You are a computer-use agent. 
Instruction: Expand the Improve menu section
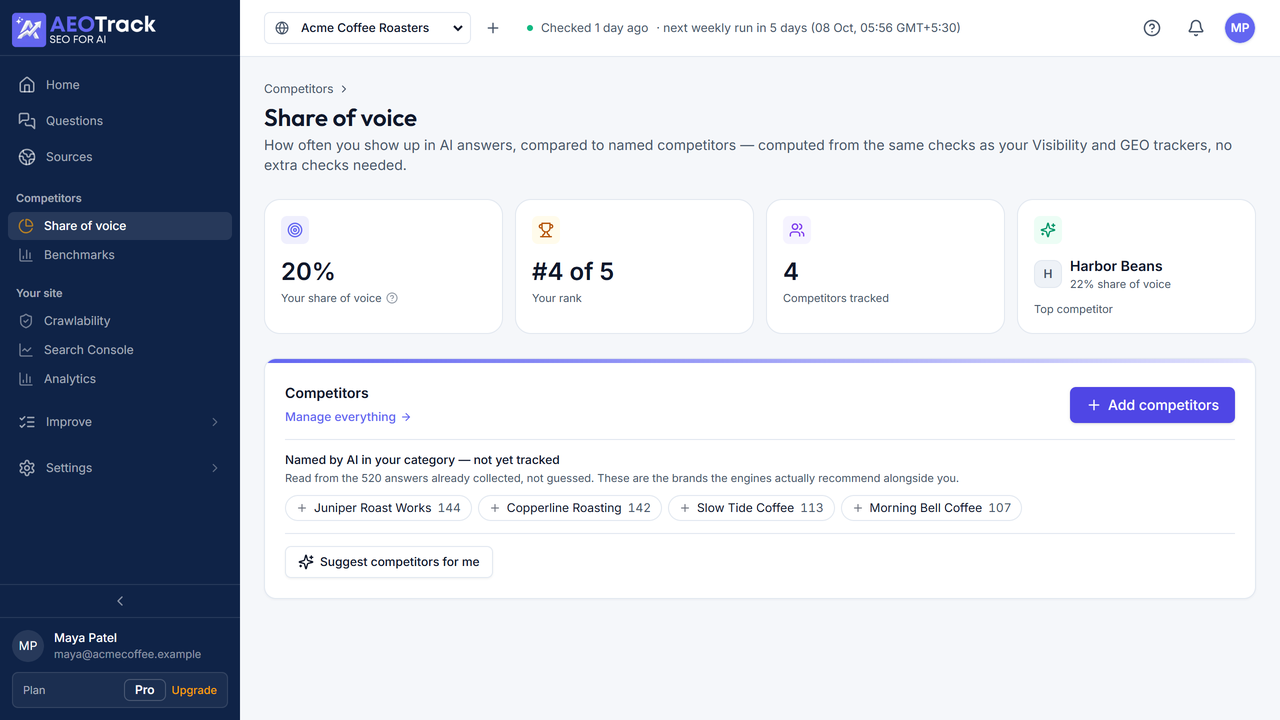[120, 422]
